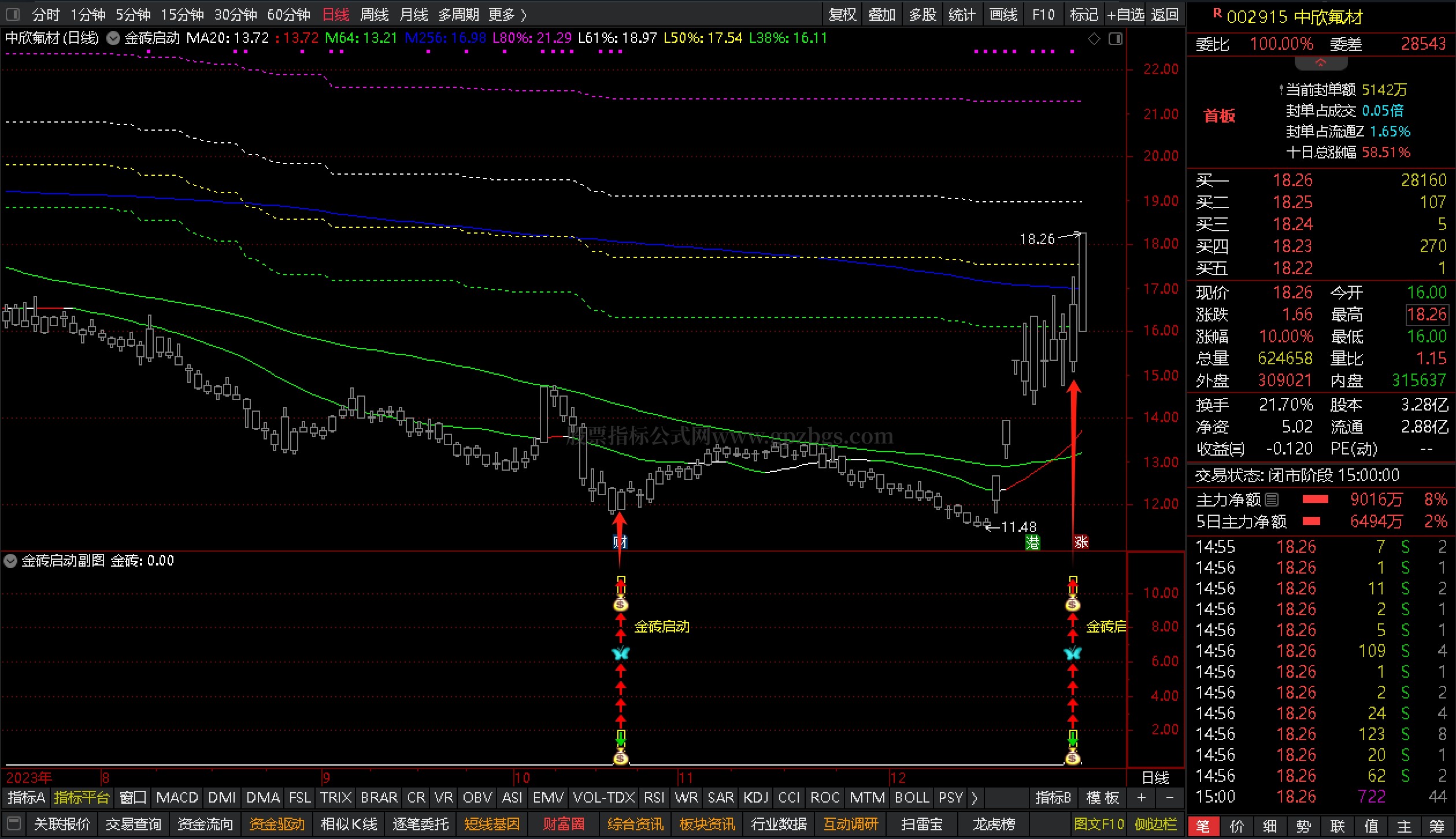1456x839 pixels.
Task: Open the 财富圈 tab
Action: (564, 824)
